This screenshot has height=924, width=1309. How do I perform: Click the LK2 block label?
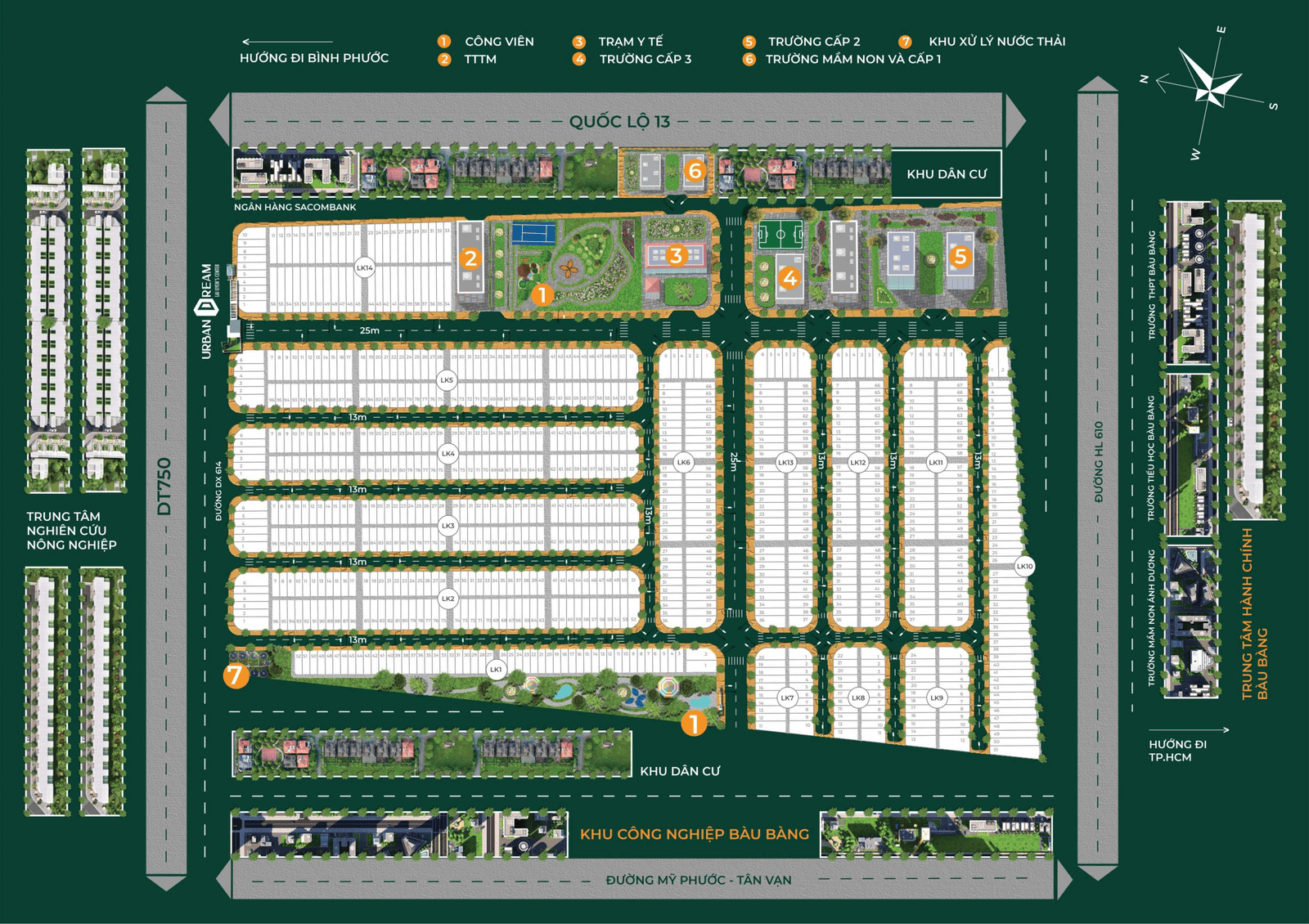click(x=448, y=599)
